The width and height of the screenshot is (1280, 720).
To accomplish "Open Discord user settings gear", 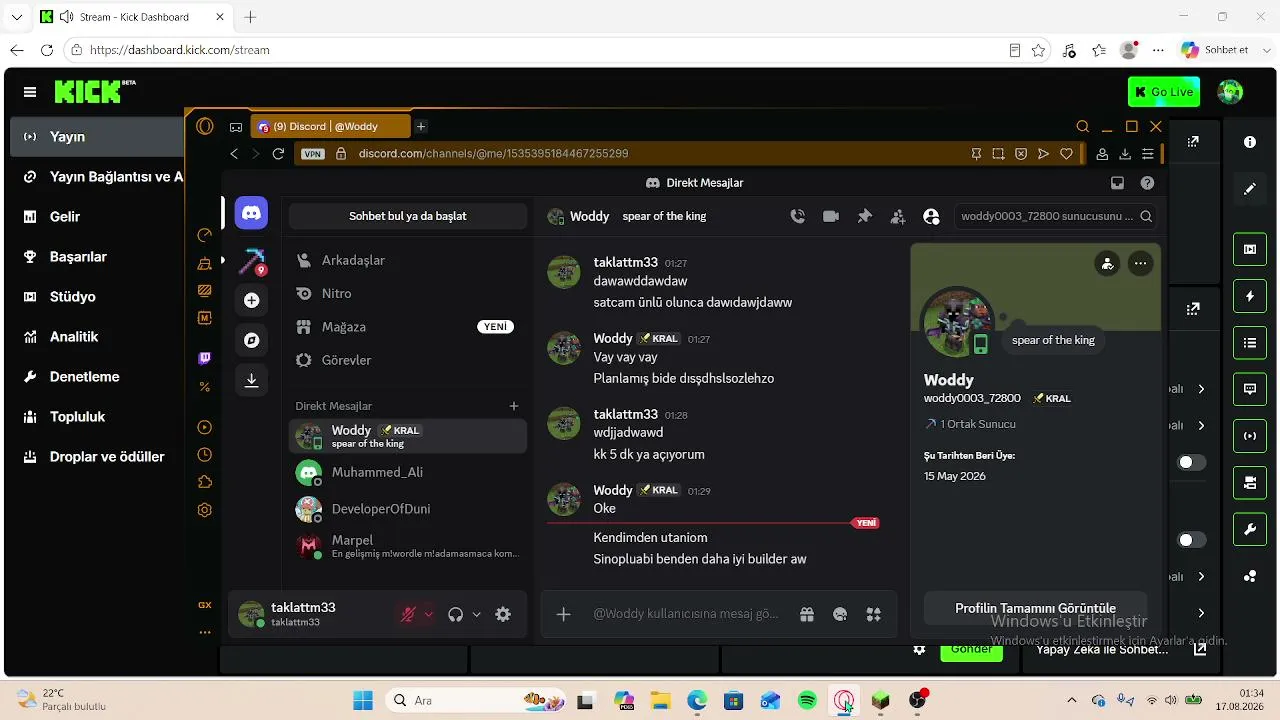I will 503,615.
